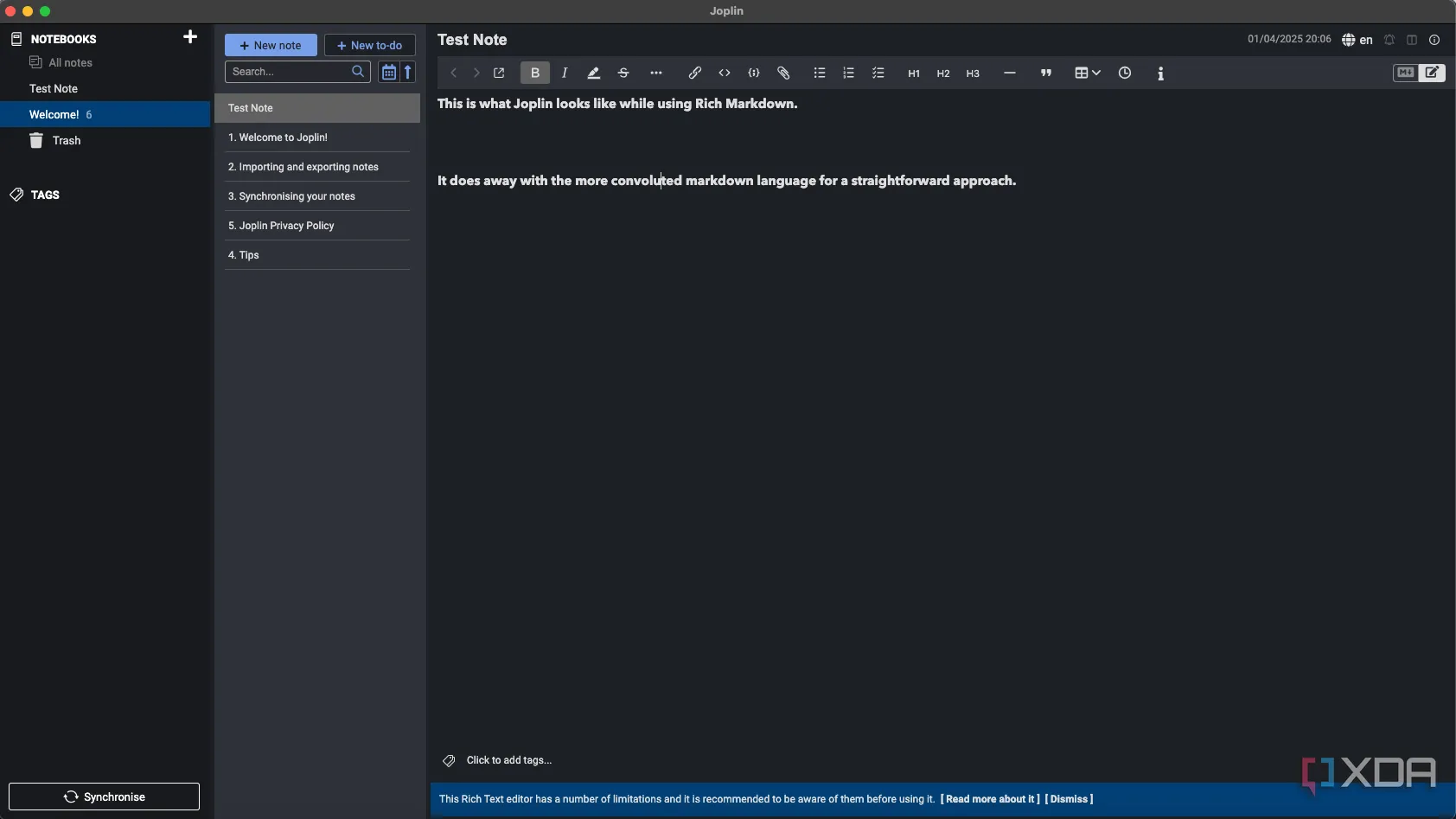This screenshot has width=1456, height=819.
Task: Apply highlight formatting with marker icon
Action: pyautogui.click(x=594, y=74)
